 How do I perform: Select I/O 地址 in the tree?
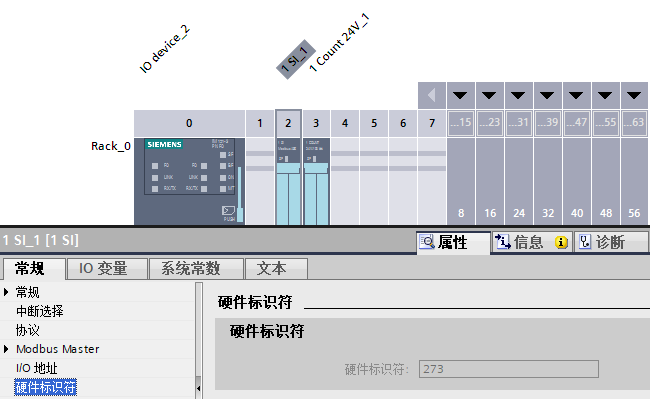coord(36,368)
